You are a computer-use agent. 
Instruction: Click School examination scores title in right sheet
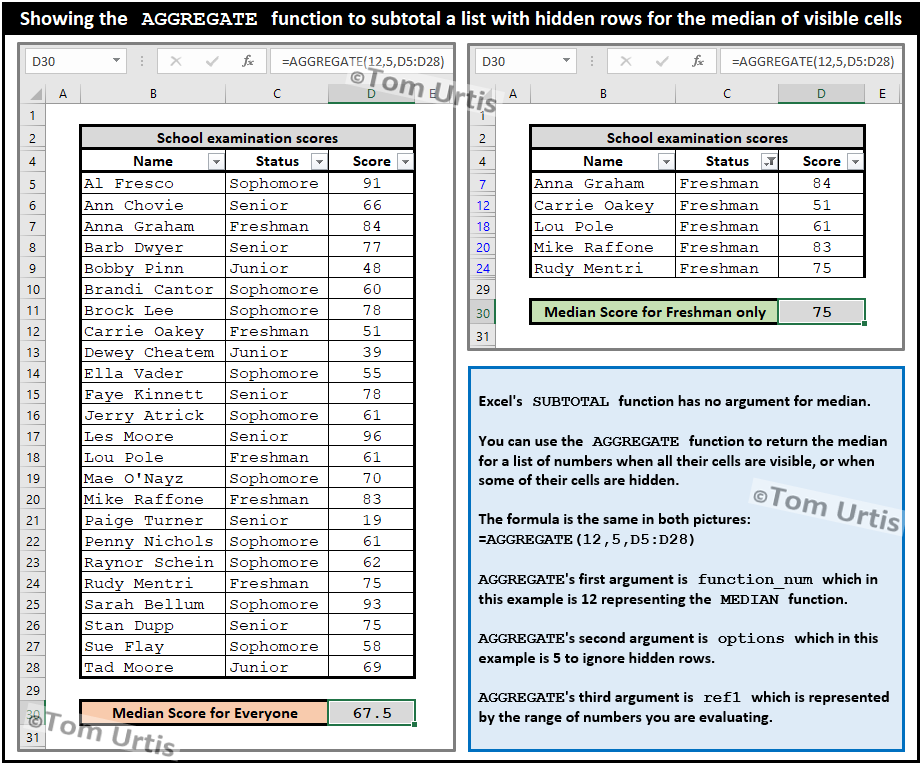click(x=697, y=138)
